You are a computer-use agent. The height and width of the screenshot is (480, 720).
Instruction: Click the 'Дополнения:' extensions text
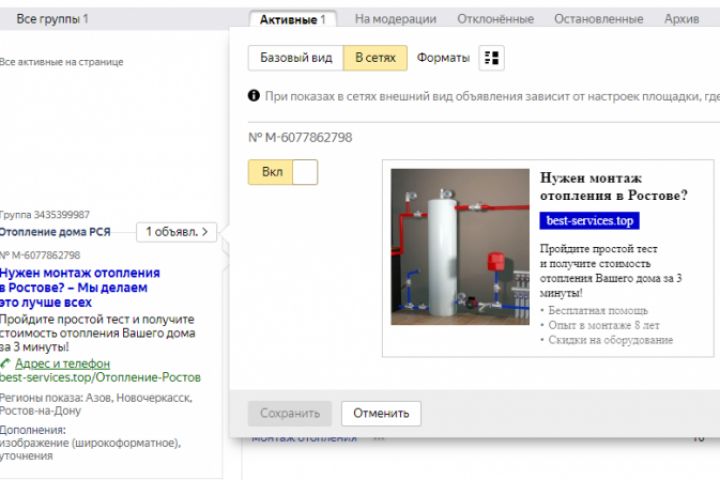click(x=33, y=430)
